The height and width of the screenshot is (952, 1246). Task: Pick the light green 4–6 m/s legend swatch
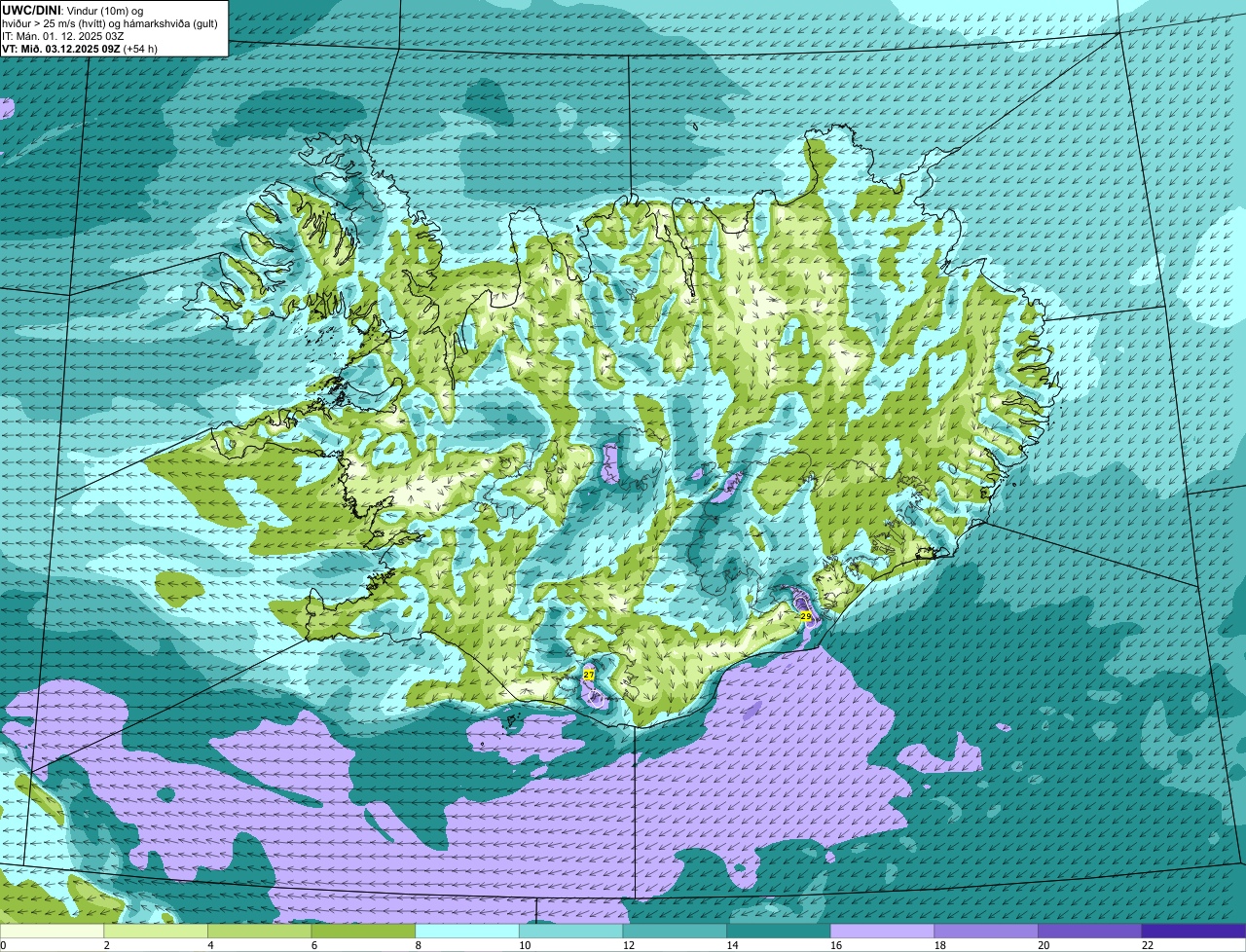coord(259,931)
